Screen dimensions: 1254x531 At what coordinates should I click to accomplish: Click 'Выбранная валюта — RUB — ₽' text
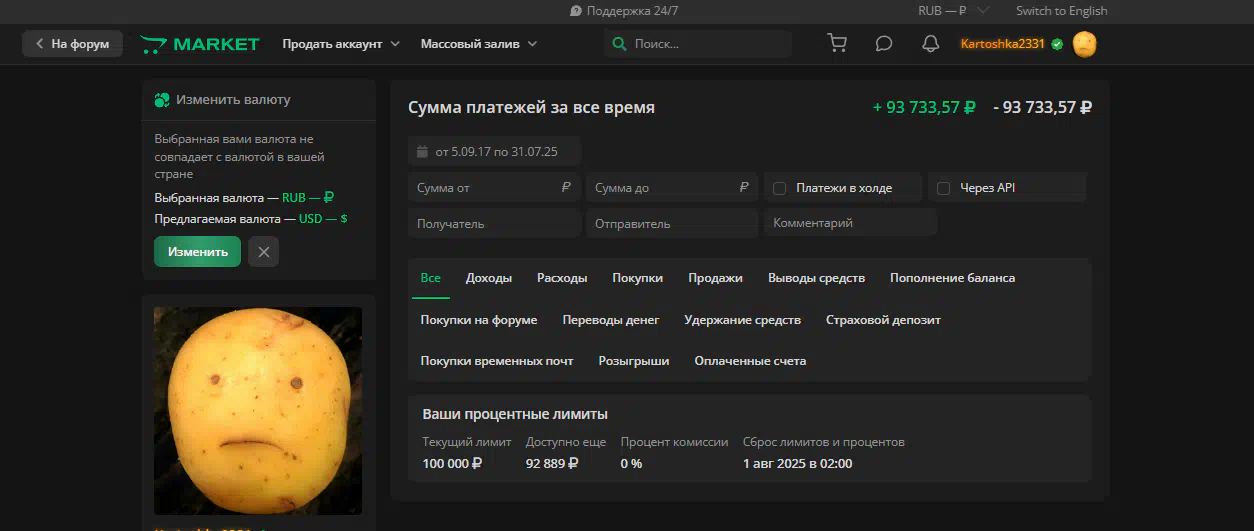point(244,198)
